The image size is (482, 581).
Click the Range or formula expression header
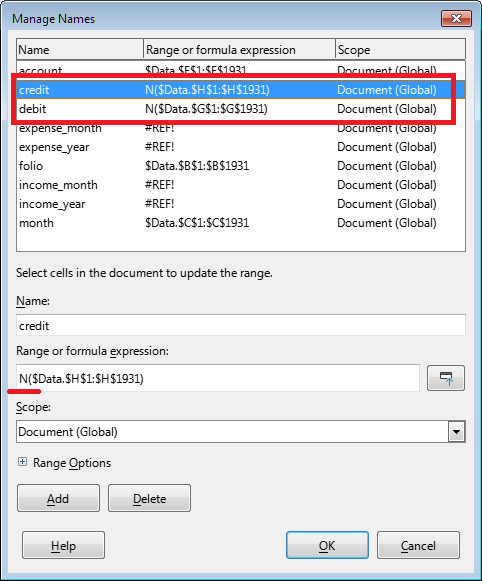[239, 49]
